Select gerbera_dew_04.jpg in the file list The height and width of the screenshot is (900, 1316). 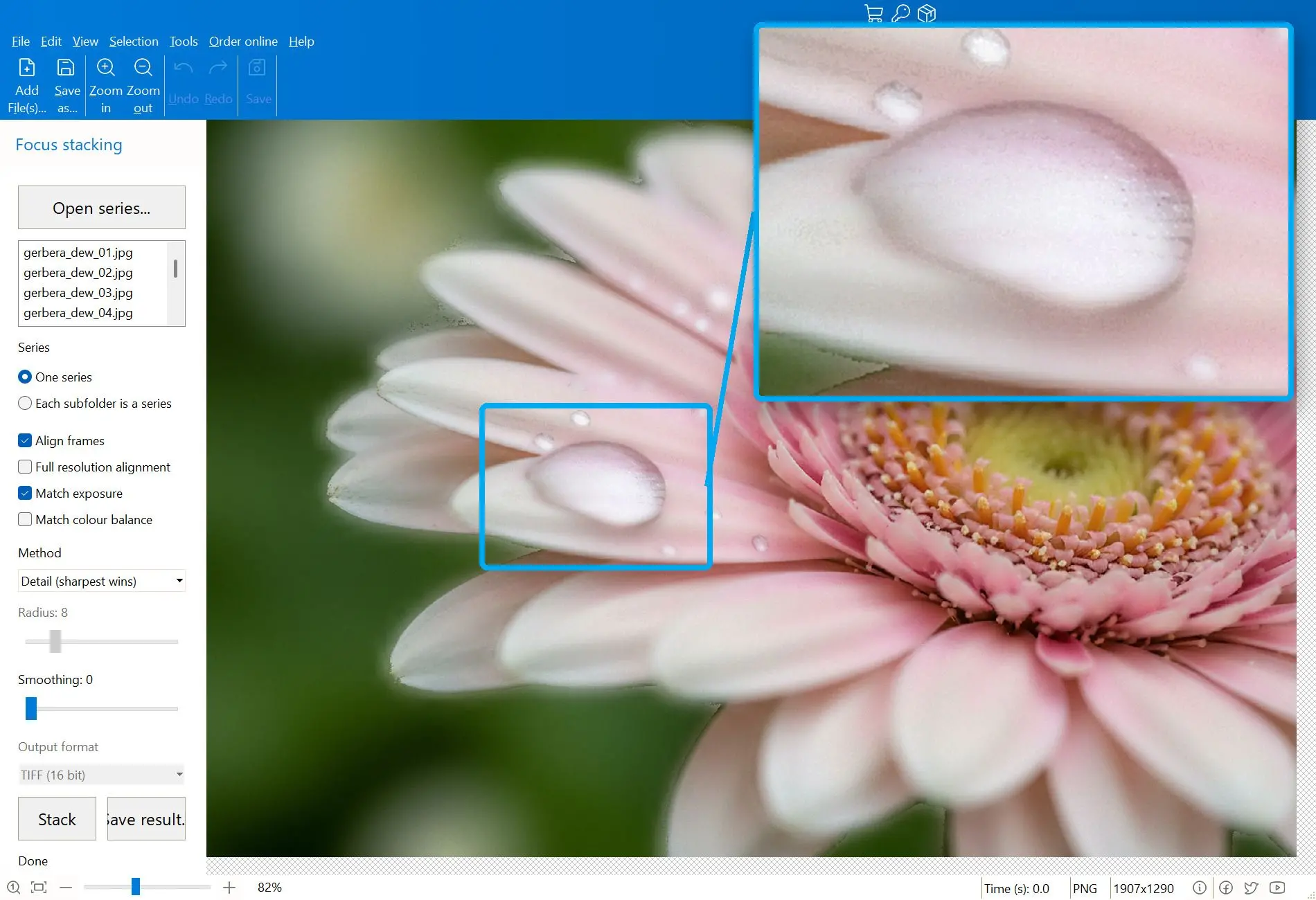78,313
